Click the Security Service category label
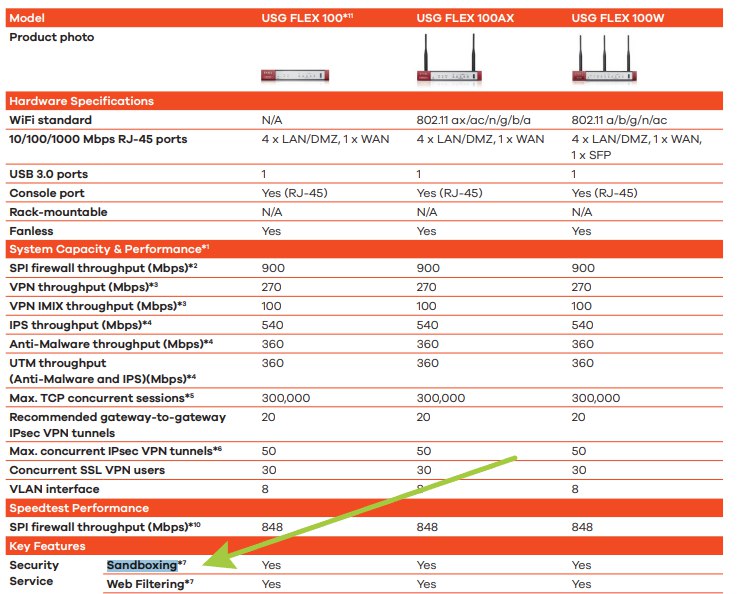747x594 pixels. [34, 573]
